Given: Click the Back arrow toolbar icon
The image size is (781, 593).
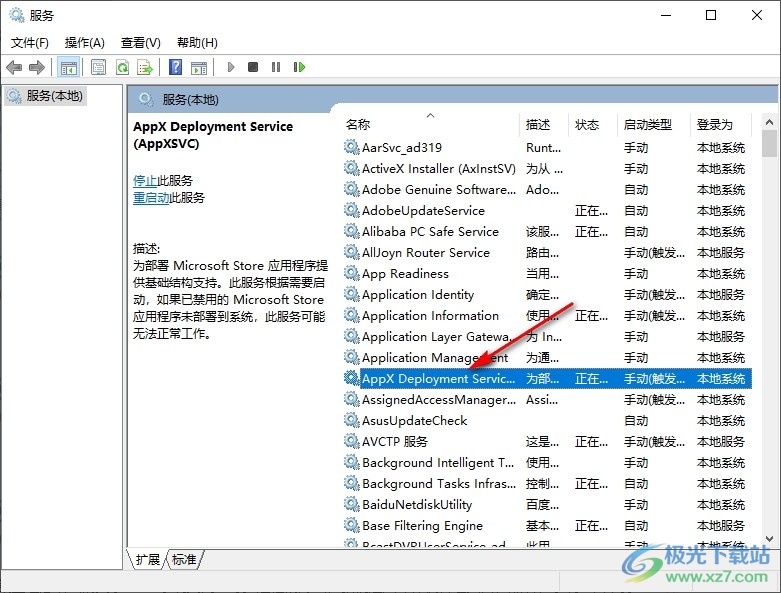Looking at the screenshot, I should (x=14, y=67).
